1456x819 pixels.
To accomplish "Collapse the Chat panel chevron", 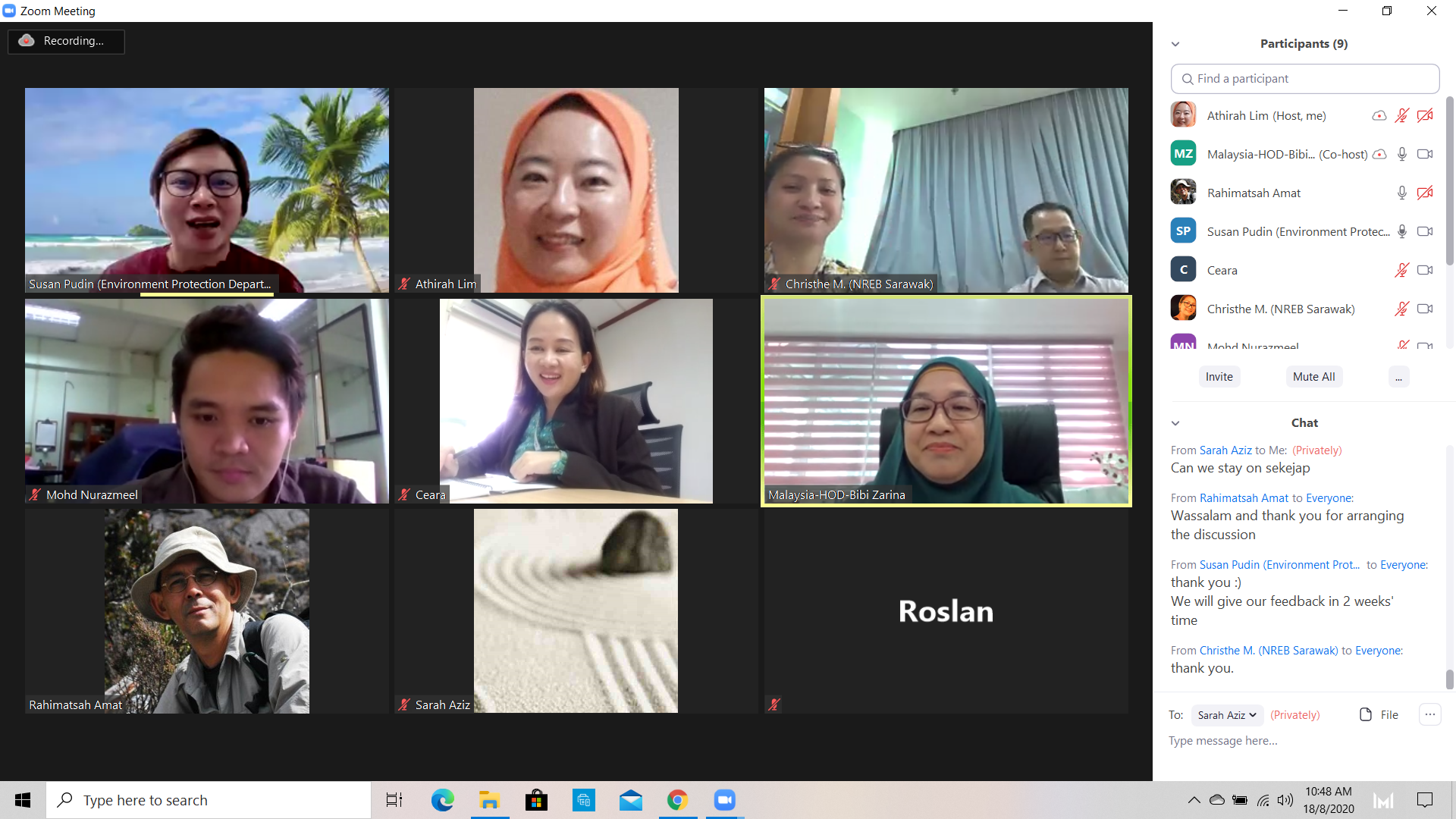I will coord(1175,423).
